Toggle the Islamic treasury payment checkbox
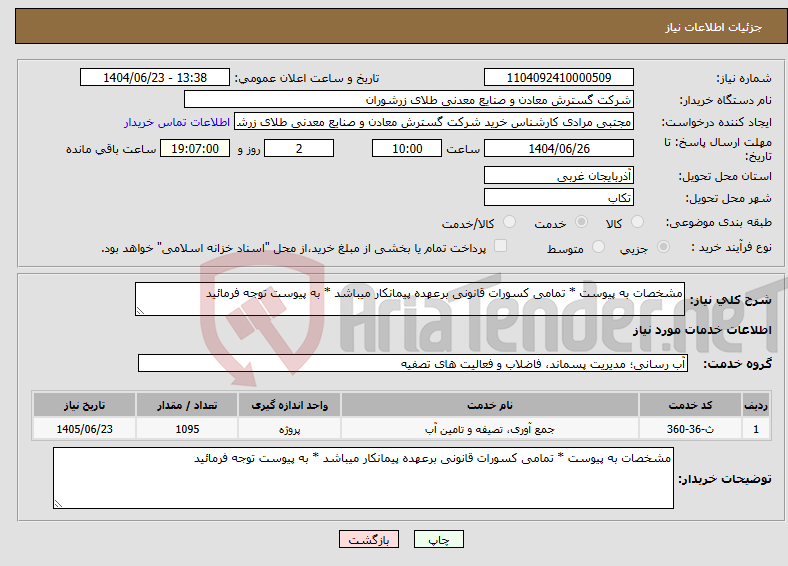Screen dimensions: 788x566 click(501, 246)
